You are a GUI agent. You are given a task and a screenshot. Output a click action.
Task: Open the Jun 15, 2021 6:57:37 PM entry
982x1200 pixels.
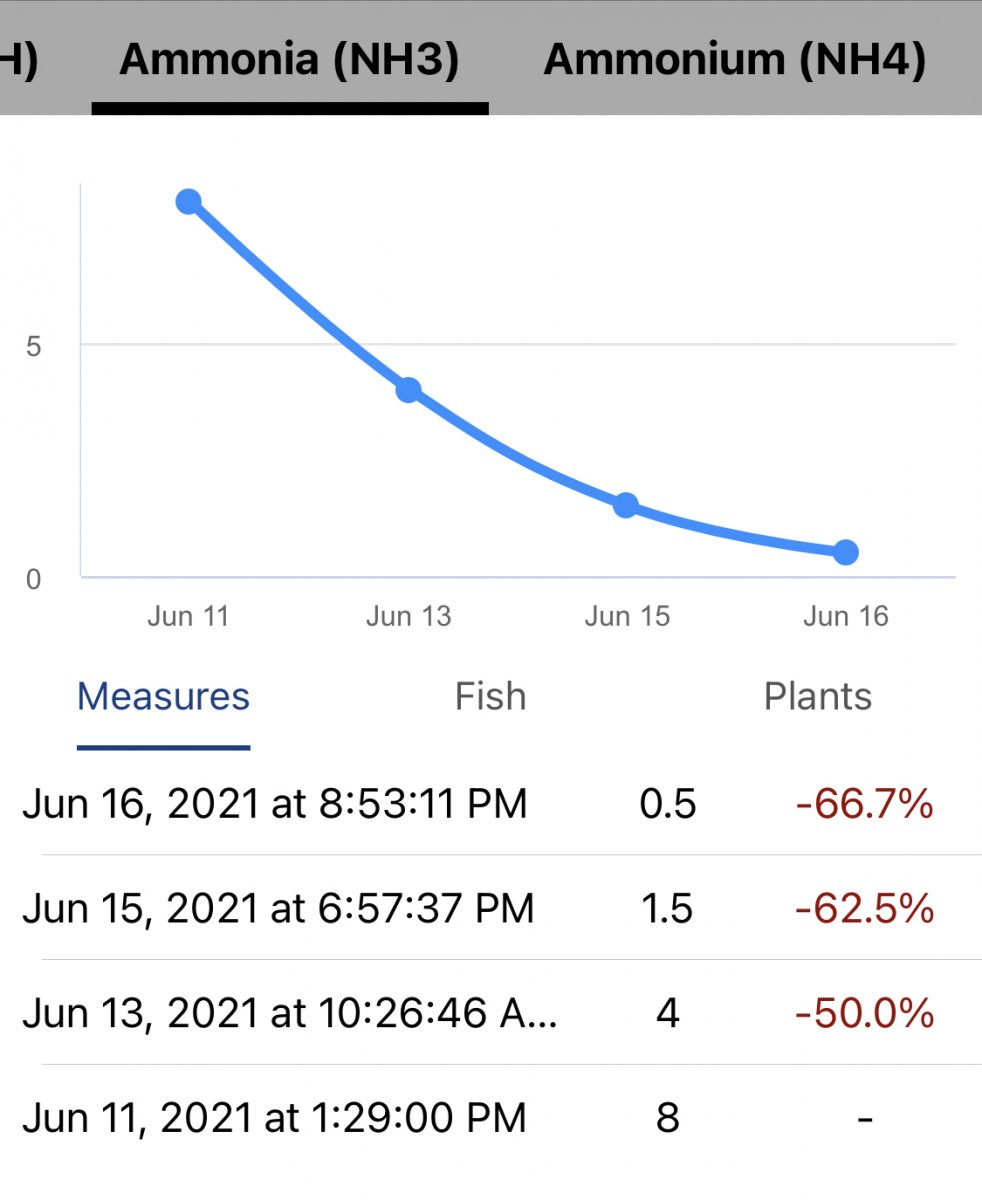[x=278, y=908]
